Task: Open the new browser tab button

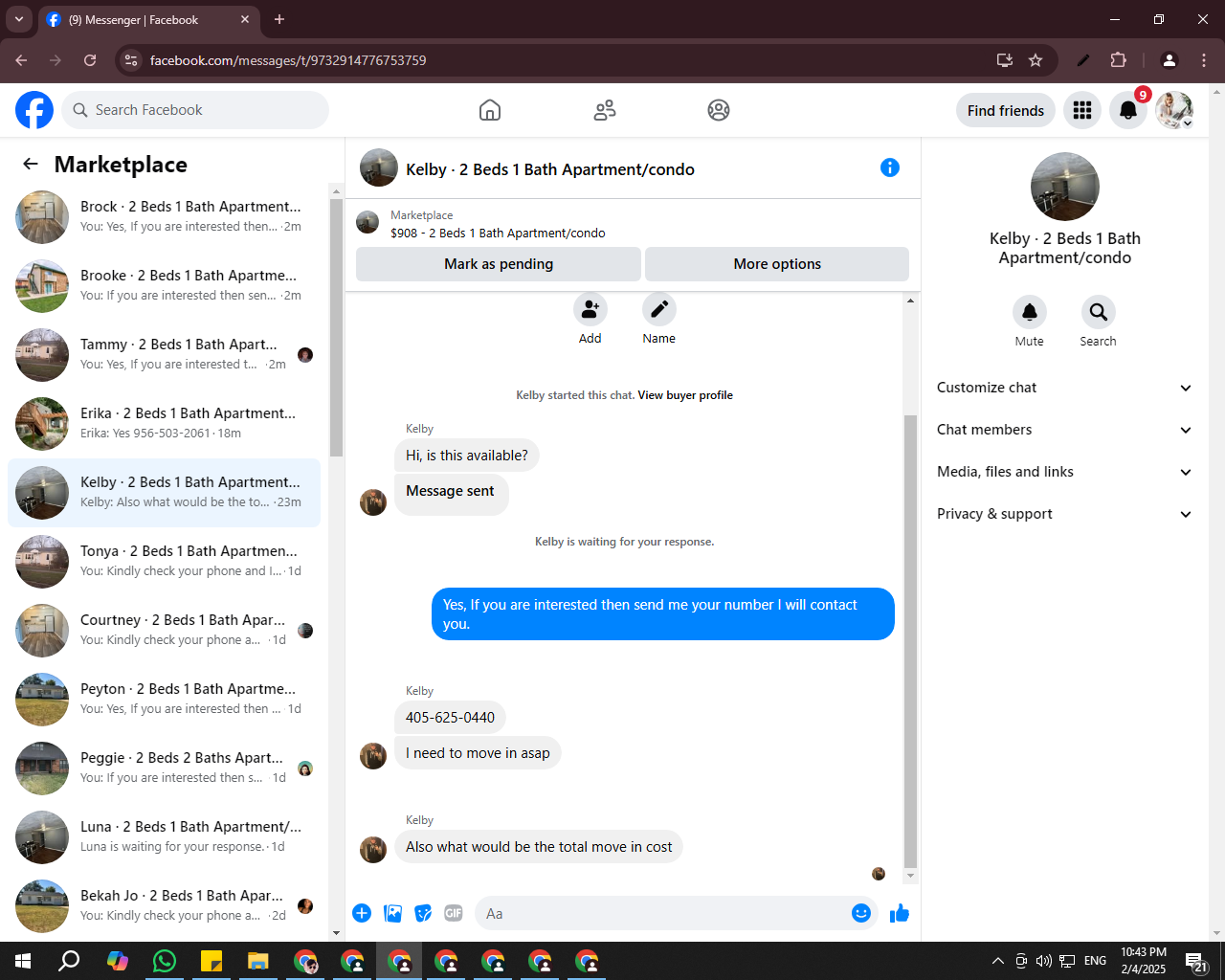Action: tap(279, 19)
